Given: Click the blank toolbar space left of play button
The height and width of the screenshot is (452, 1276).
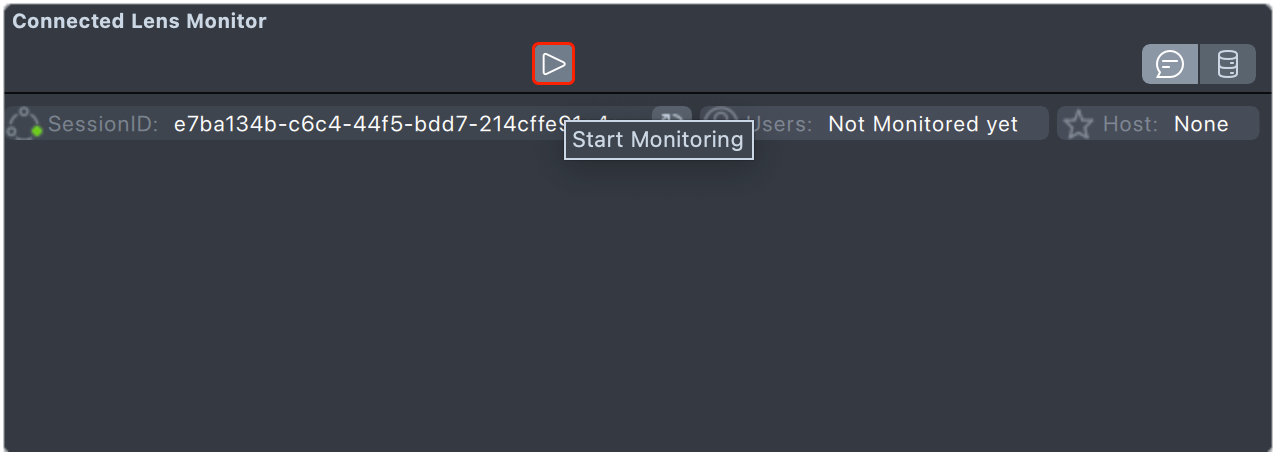Looking at the screenshot, I should pyautogui.click(x=270, y=64).
